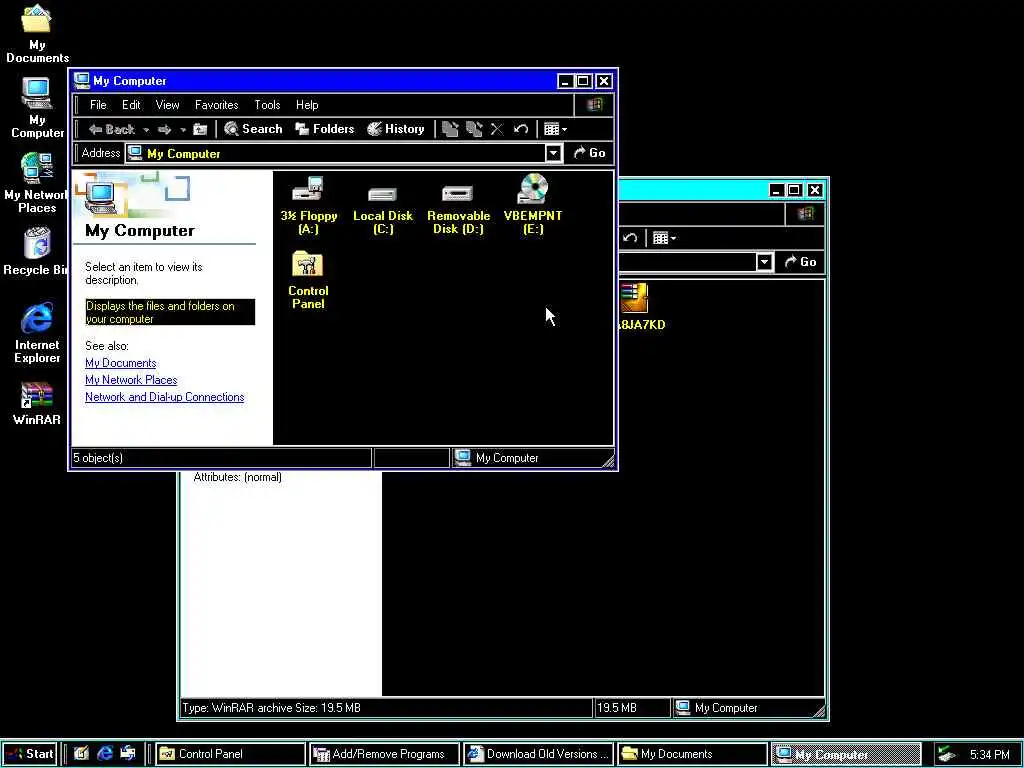Open the Edit menu
Screen dimensions: 1024x768
131,104
